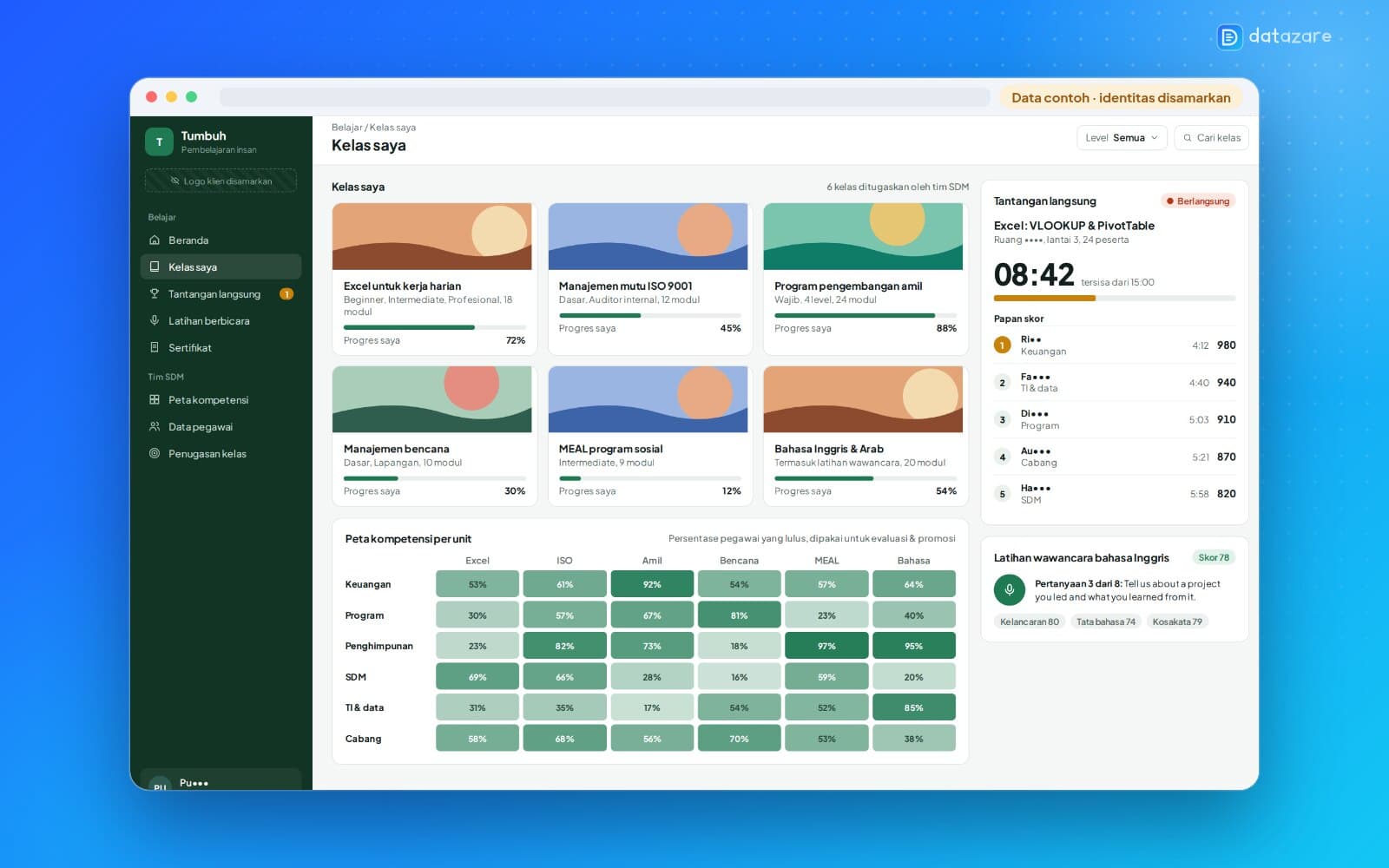Open the Bahasa Inggris & Arab card title
Screen dimensions: 1389x868
pos(829,450)
